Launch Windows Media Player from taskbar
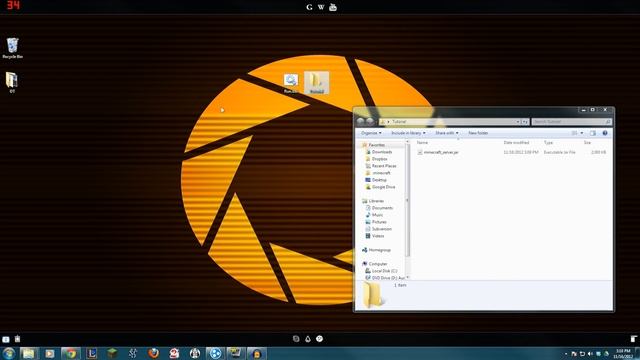640x360 pixels. [49, 353]
